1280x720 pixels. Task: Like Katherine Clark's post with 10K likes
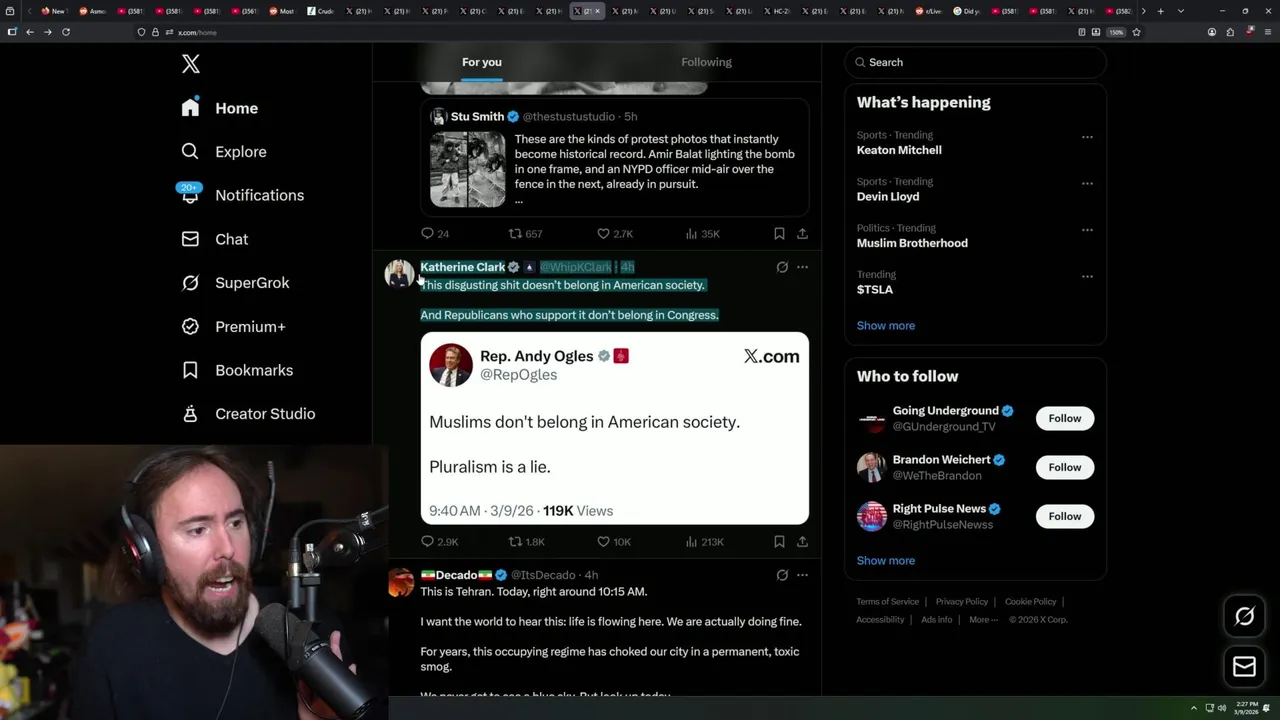(x=614, y=542)
